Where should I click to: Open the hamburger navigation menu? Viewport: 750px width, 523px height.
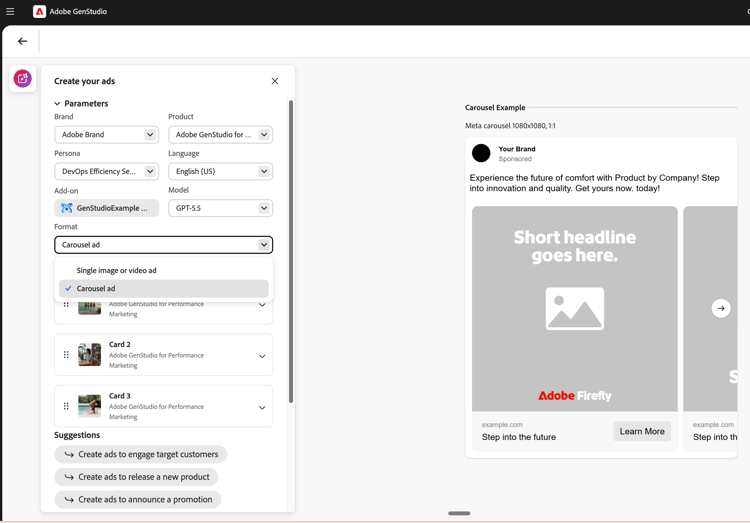10,11
